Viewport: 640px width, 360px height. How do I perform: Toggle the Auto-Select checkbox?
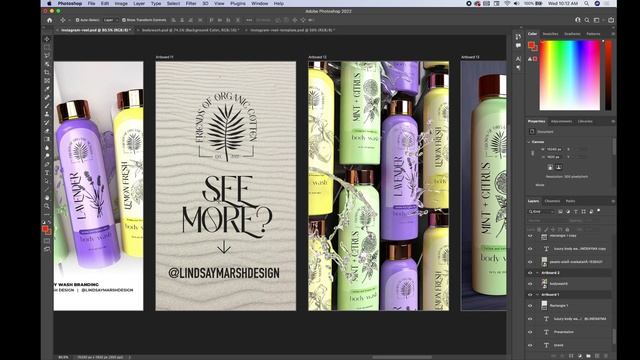[x=77, y=20]
